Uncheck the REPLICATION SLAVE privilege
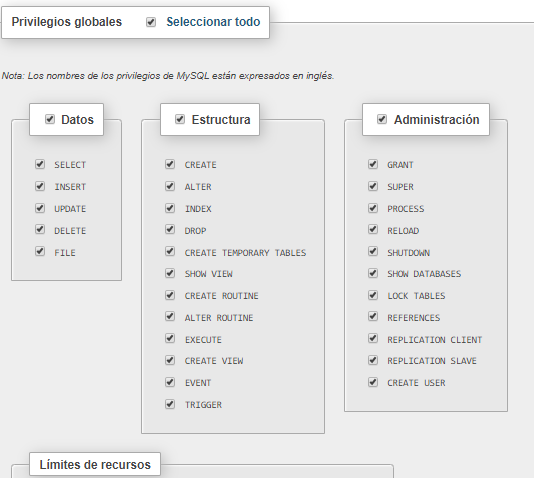The image size is (534, 478). pyautogui.click(x=373, y=360)
